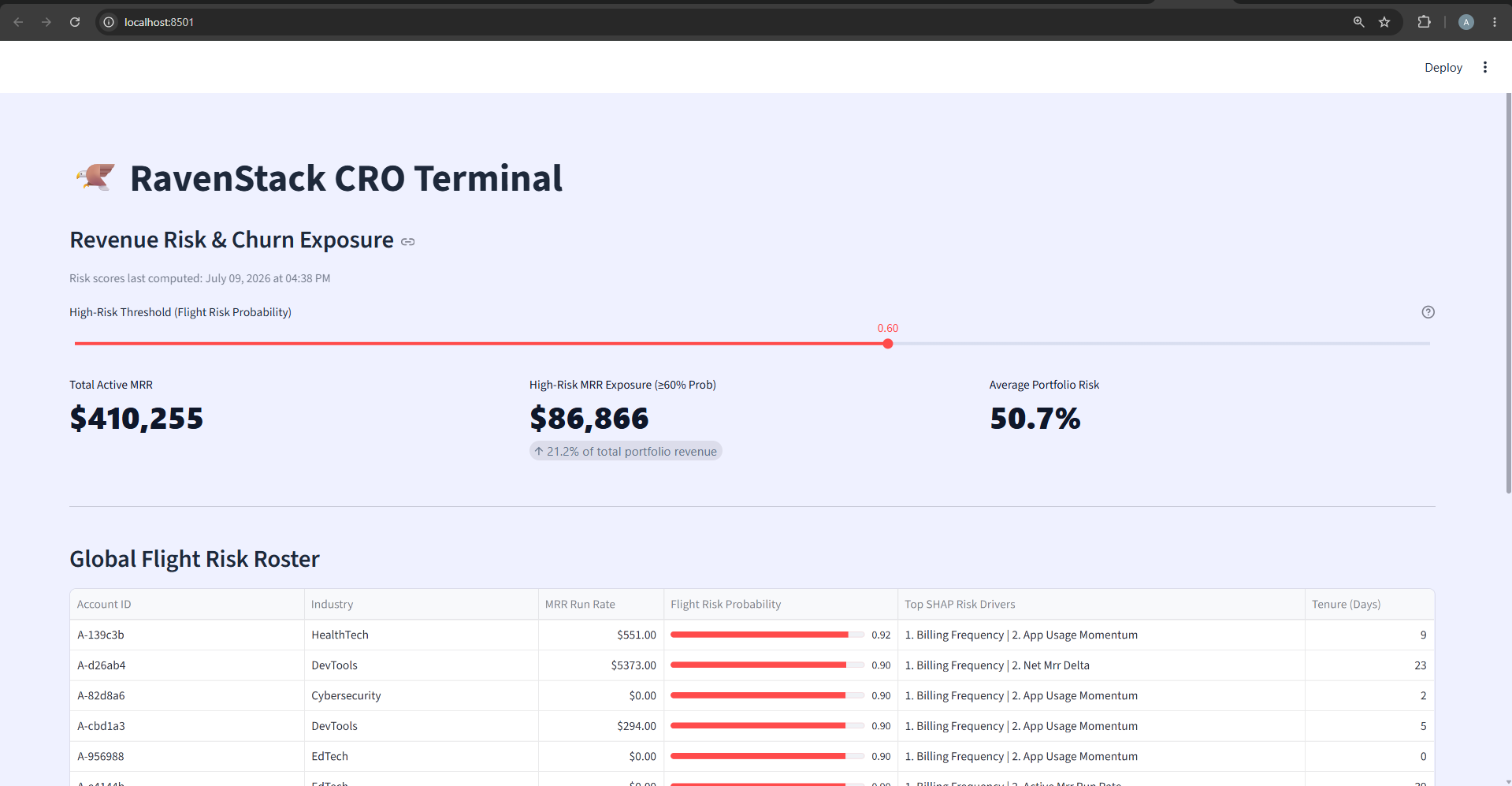Screen dimensions: 1512x786
Task: Open the browser profile avatar
Action: click(1466, 22)
